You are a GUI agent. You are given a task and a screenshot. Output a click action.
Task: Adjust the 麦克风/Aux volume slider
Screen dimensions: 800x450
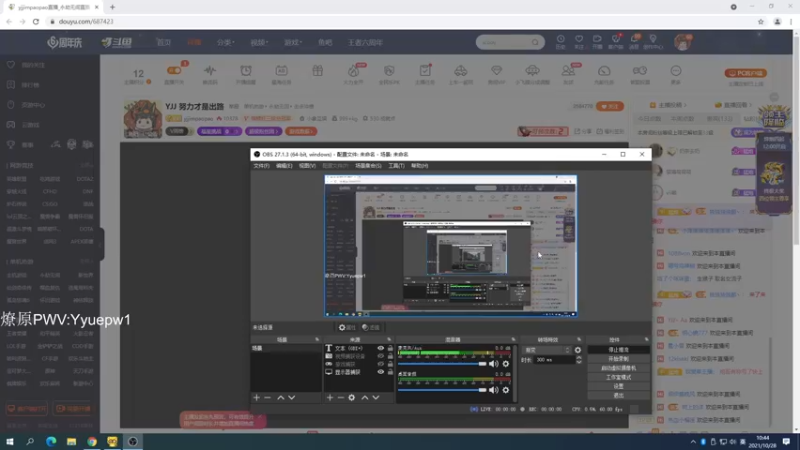[x=442, y=364]
